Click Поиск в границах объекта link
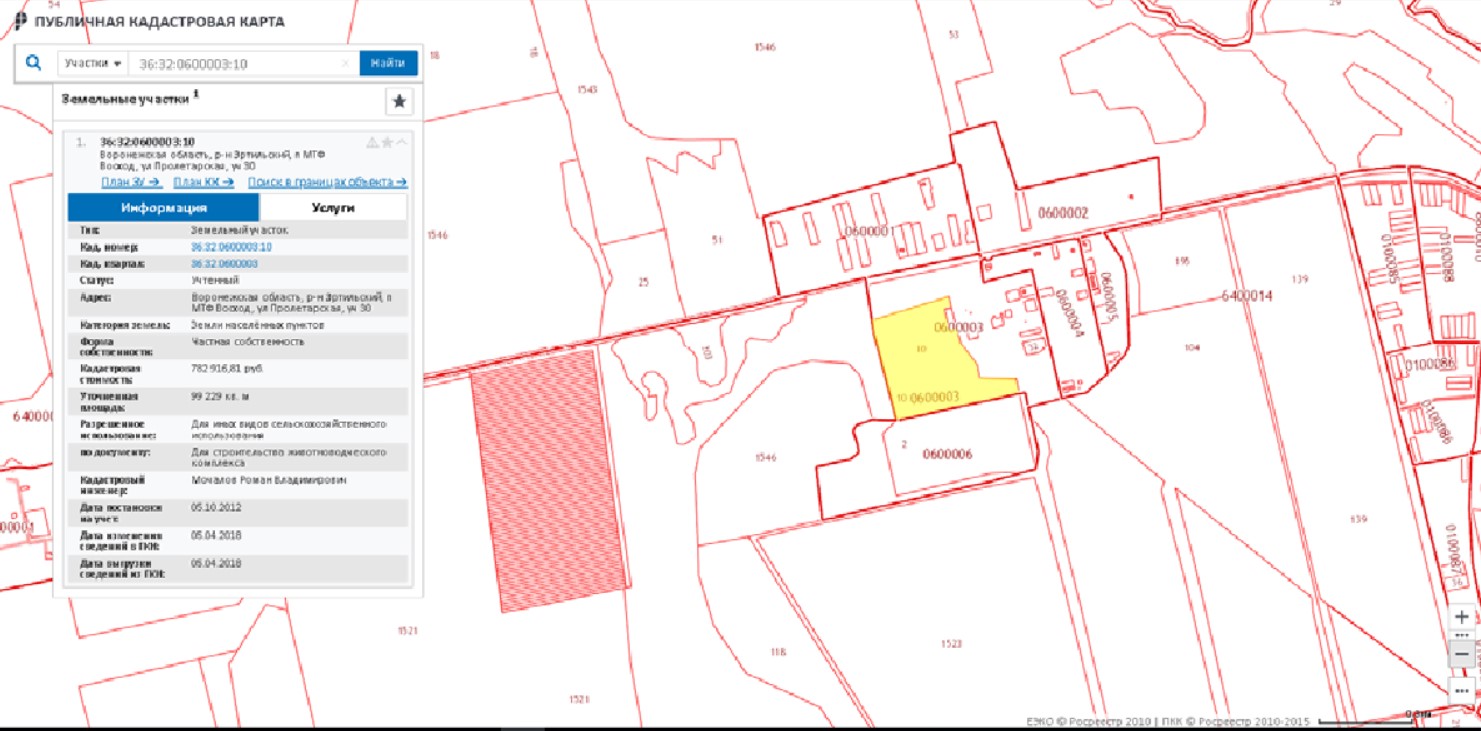The image size is (1481, 731). [x=327, y=182]
